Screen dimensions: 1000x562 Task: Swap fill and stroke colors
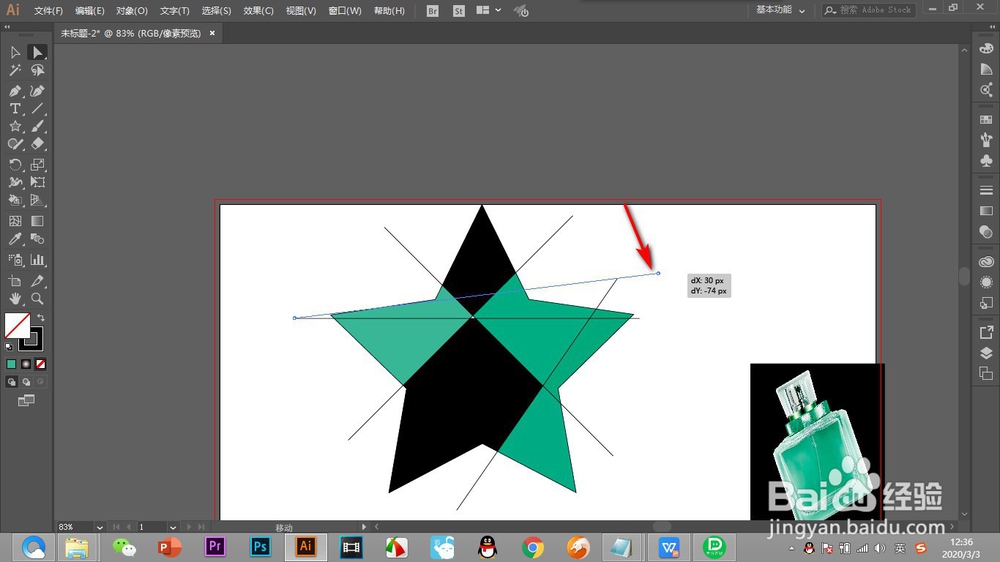pyautogui.click(x=41, y=317)
